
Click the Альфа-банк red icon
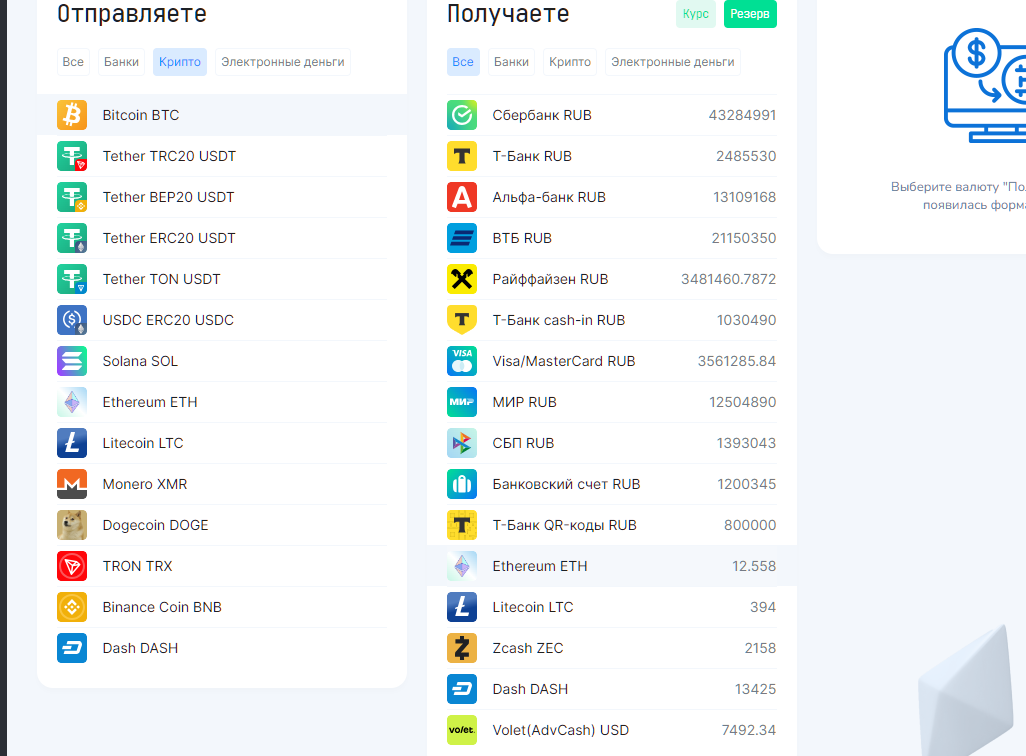pyautogui.click(x=462, y=197)
